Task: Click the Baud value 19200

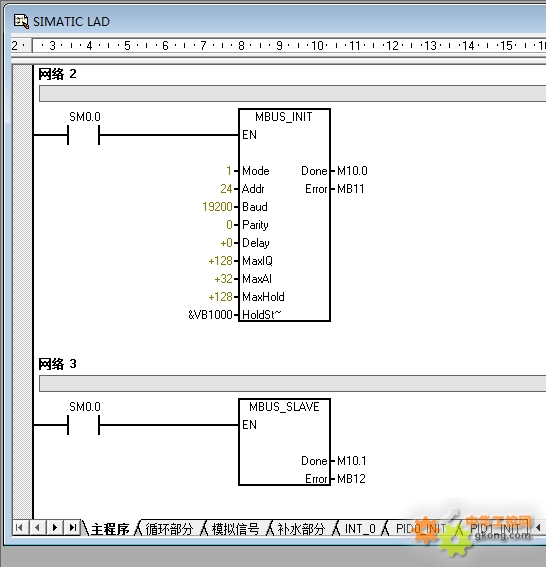Action: coord(217,207)
